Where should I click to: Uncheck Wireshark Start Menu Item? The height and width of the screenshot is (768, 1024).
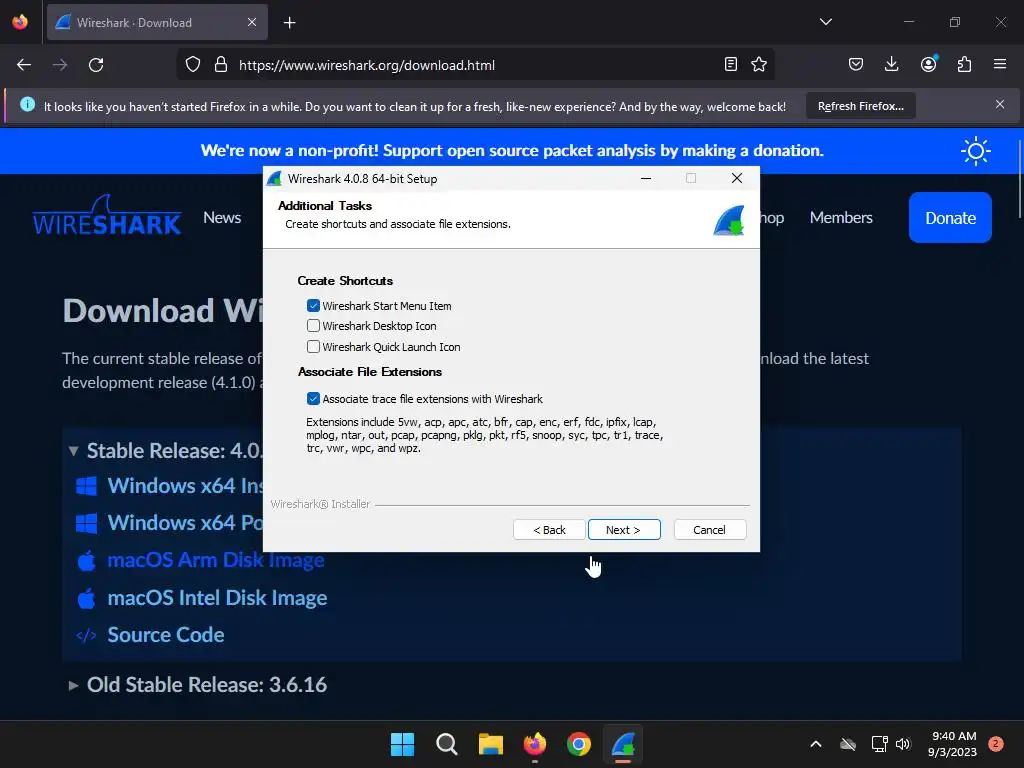pos(313,306)
